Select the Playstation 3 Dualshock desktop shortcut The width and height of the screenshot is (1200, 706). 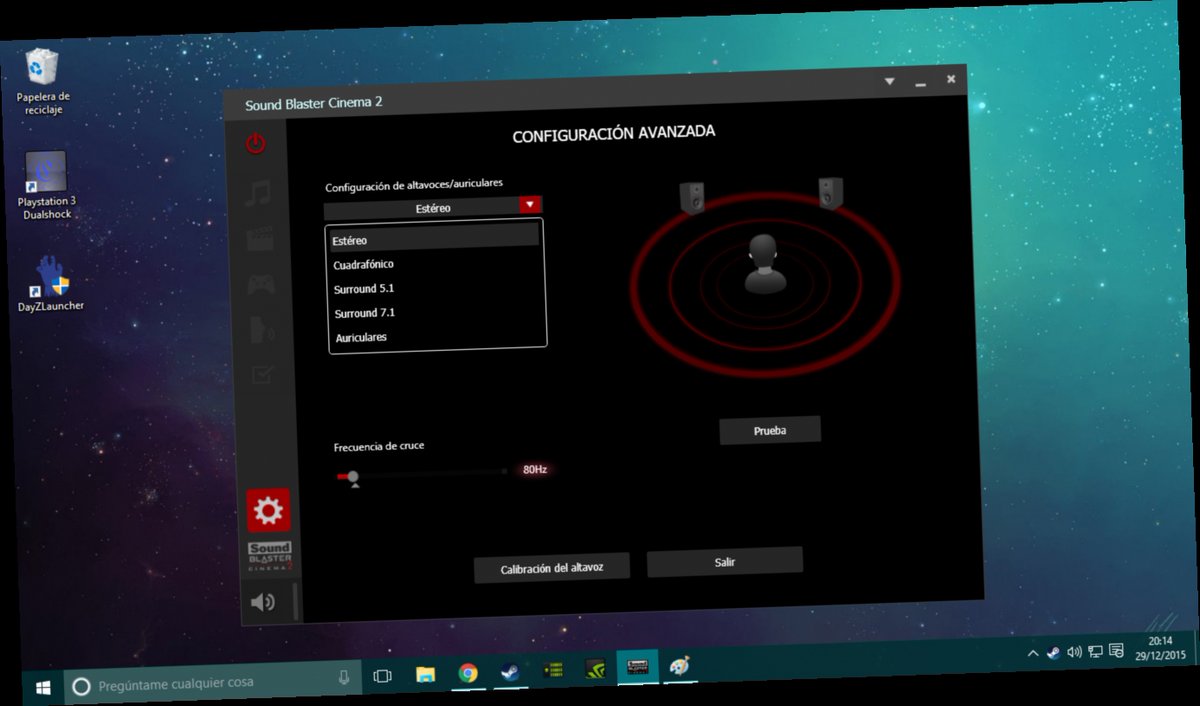coord(47,186)
